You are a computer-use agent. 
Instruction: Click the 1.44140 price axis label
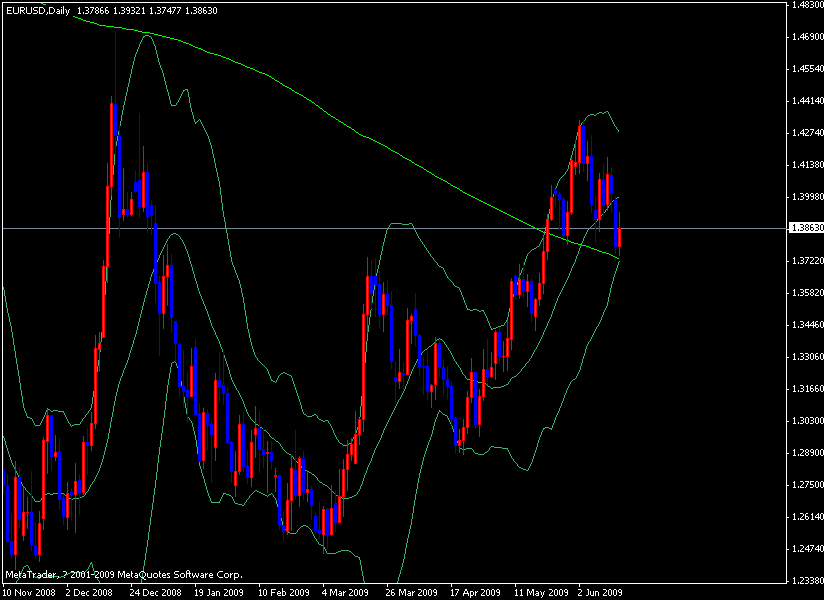[807, 101]
